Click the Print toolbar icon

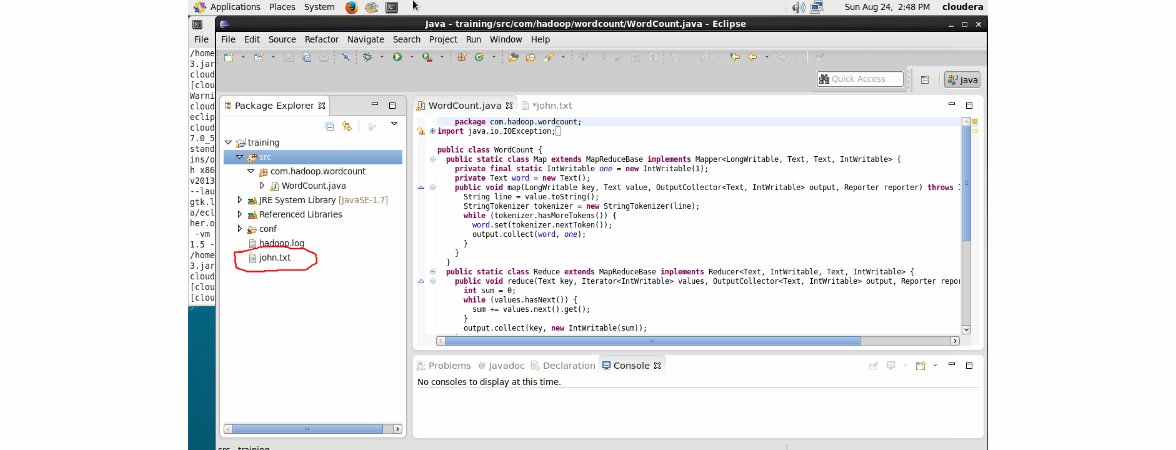click(323, 57)
